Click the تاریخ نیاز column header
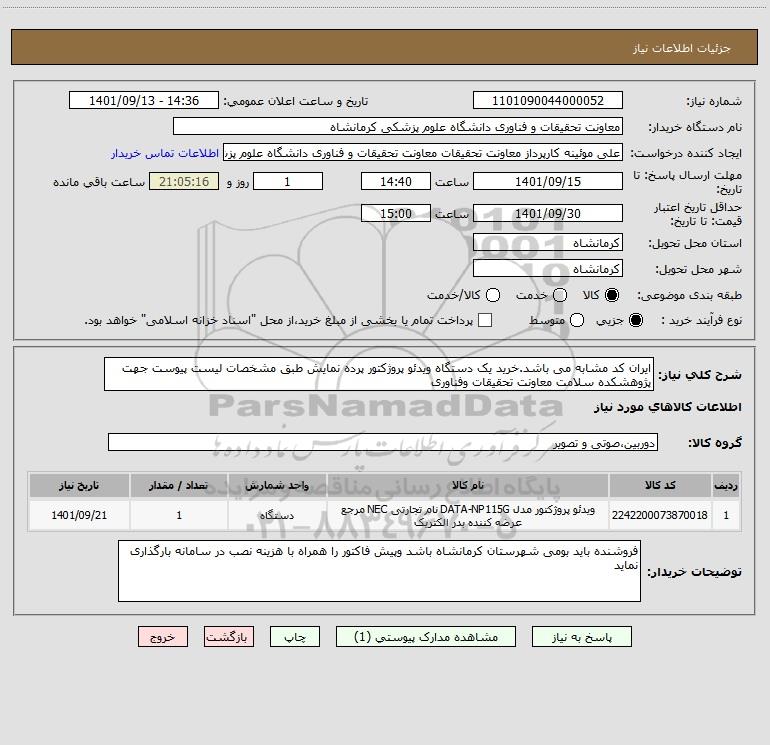770x745 pixels. tap(79, 485)
